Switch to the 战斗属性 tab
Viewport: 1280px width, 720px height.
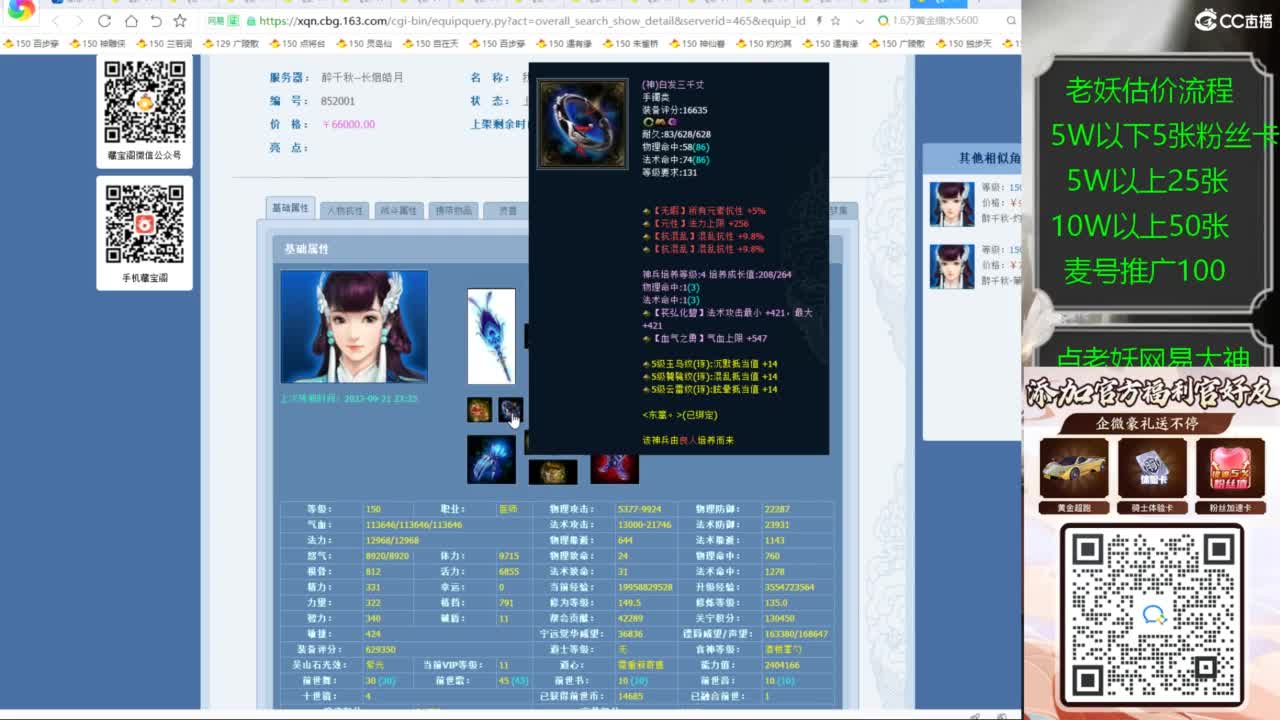pyautogui.click(x=398, y=210)
